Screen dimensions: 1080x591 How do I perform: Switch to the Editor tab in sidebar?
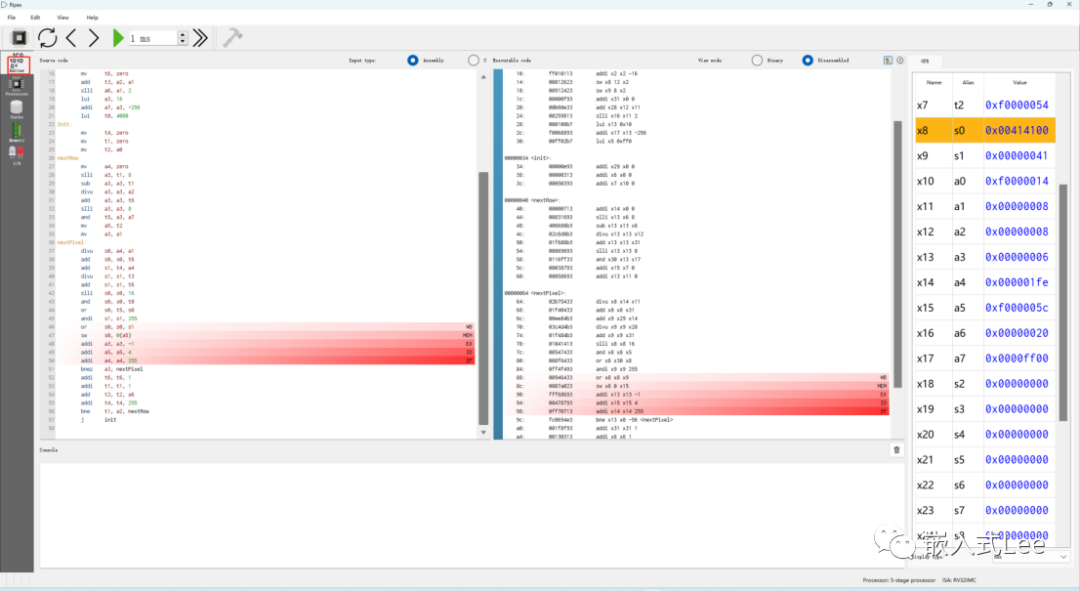click(x=17, y=65)
